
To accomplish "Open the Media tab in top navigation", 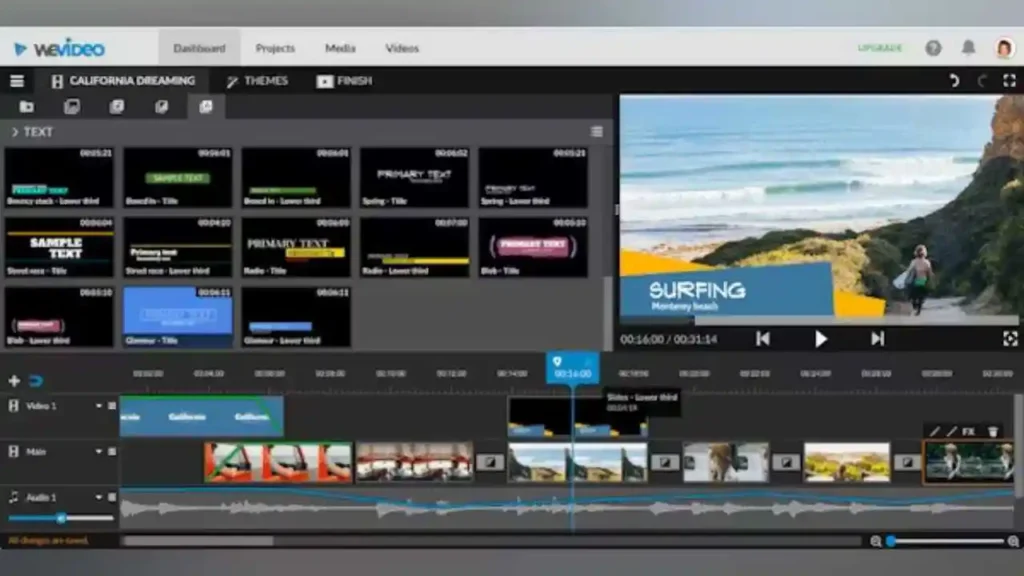I will click(x=340, y=48).
